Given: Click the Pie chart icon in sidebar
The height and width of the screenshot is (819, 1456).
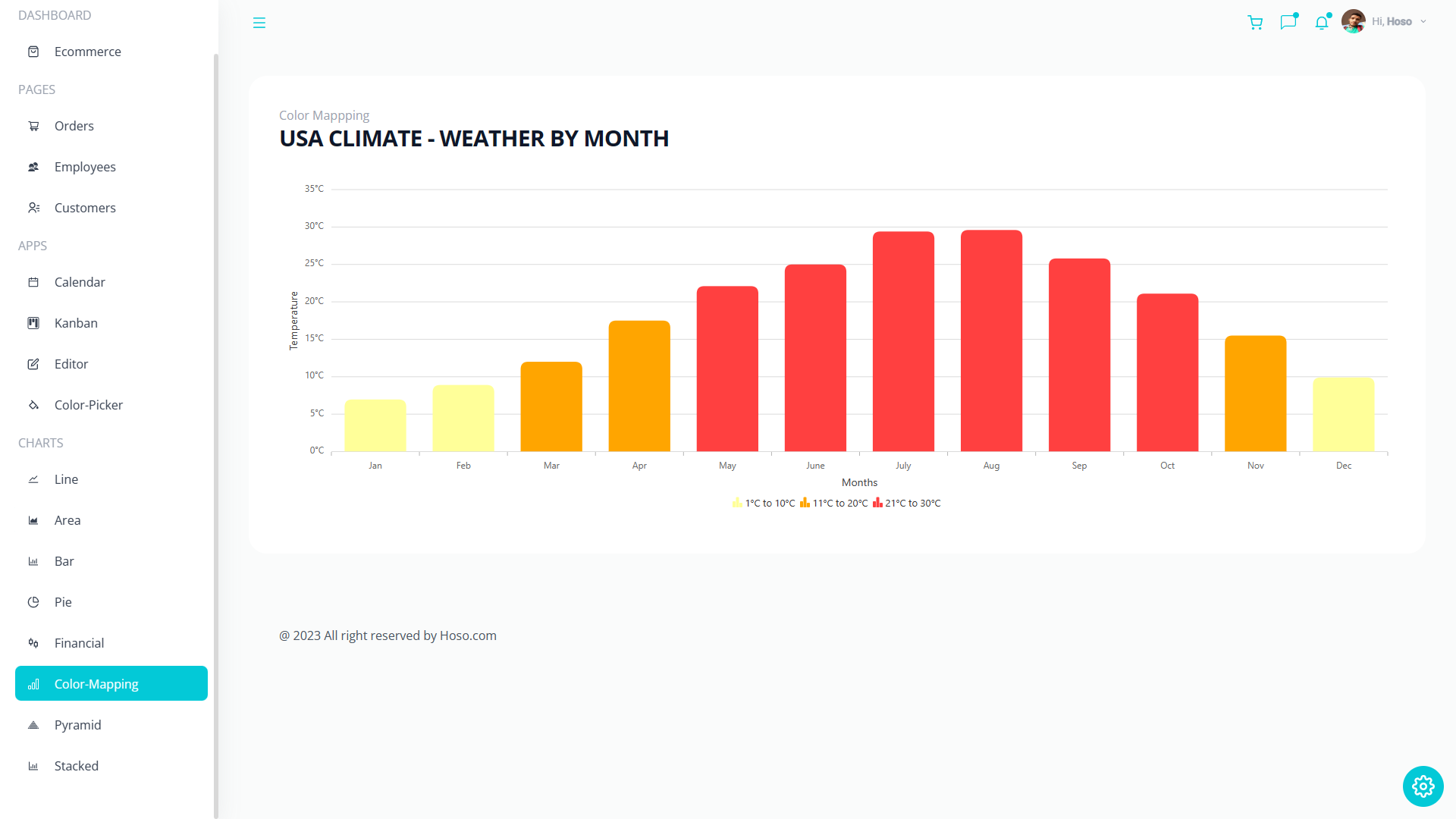Looking at the screenshot, I should pyautogui.click(x=33, y=602).
